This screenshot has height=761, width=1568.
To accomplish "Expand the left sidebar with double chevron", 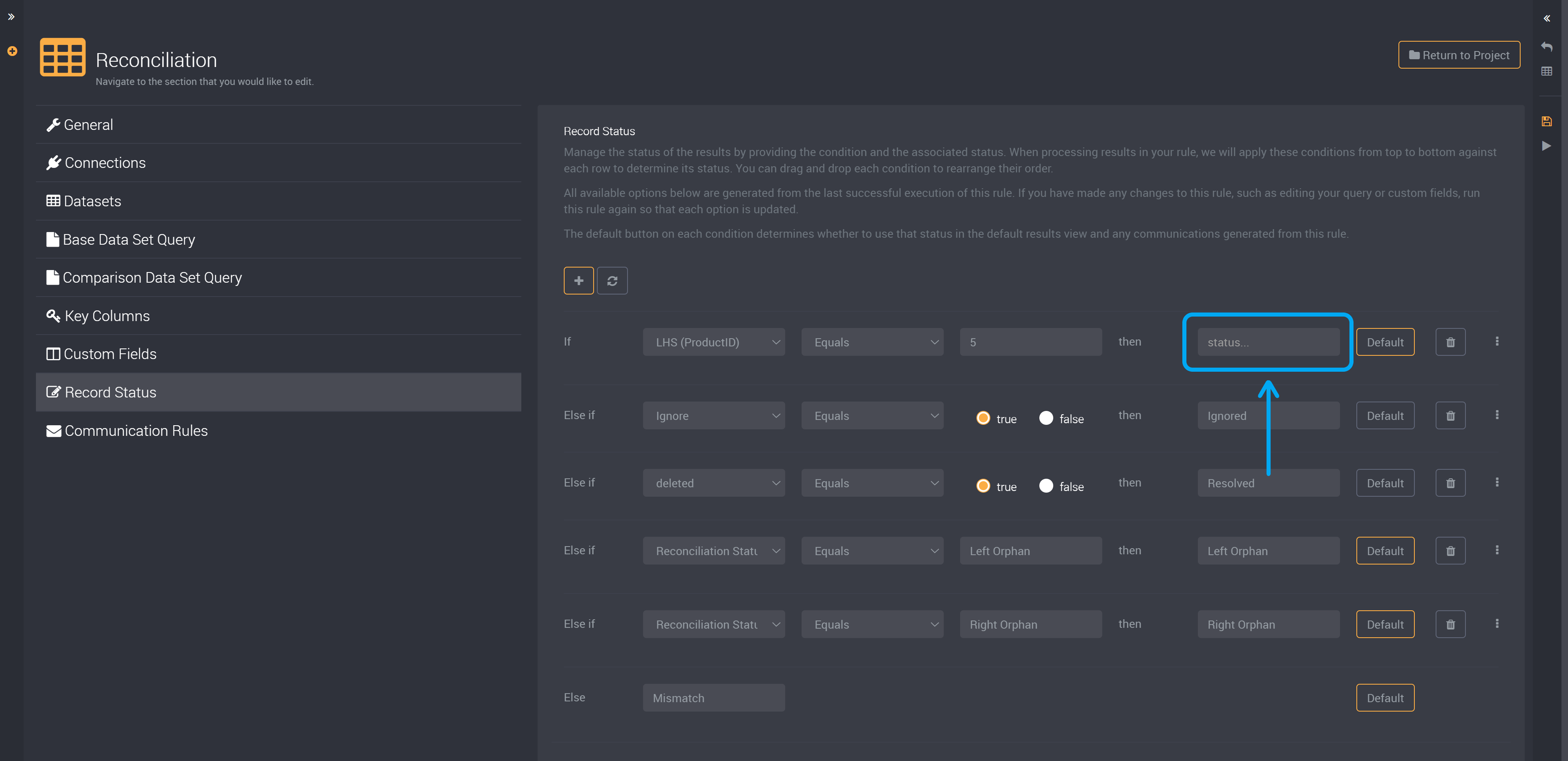I will tap(11, 16).
